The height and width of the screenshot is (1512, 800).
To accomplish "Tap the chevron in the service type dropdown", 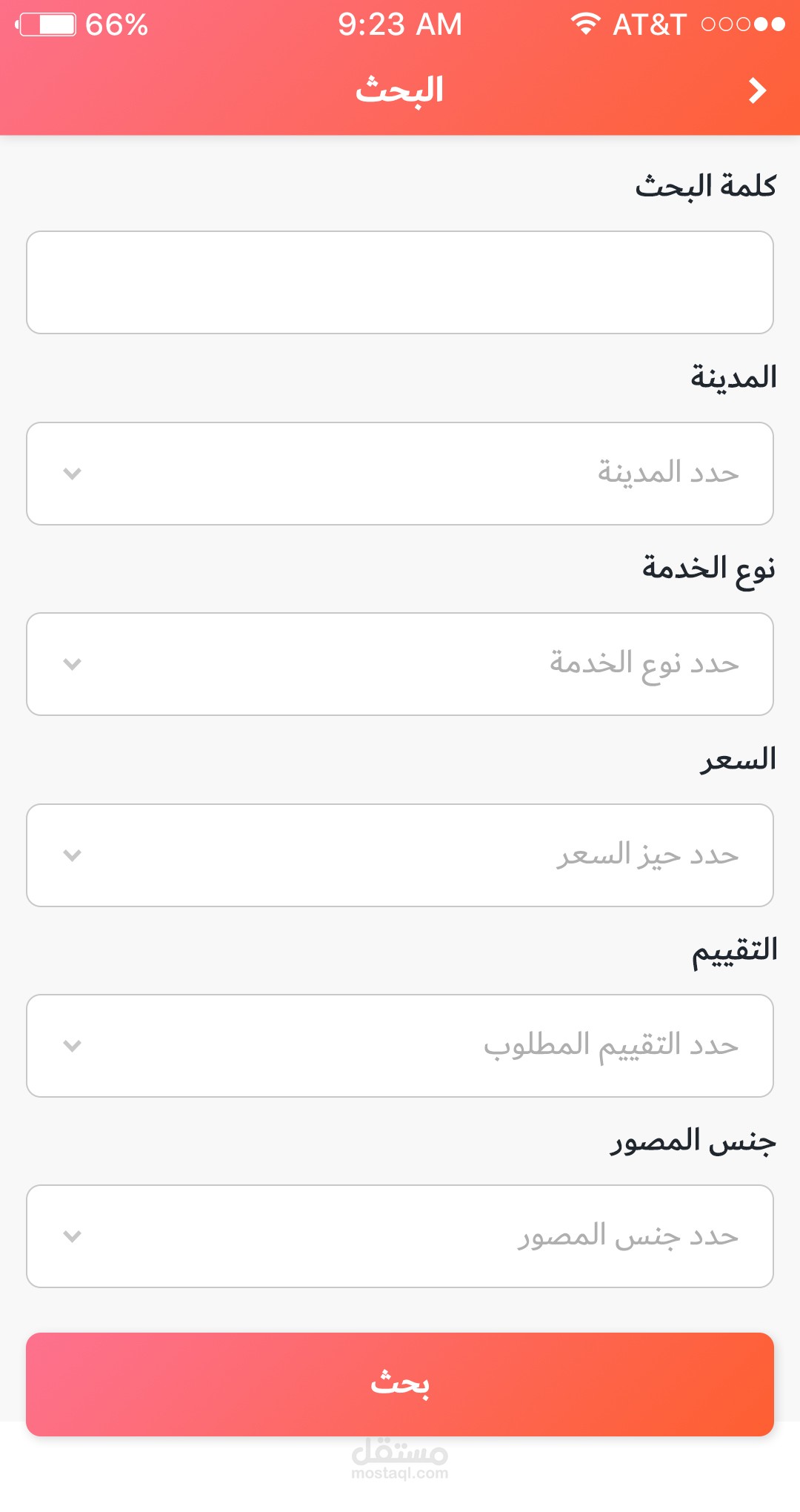I will click(72, 664).
